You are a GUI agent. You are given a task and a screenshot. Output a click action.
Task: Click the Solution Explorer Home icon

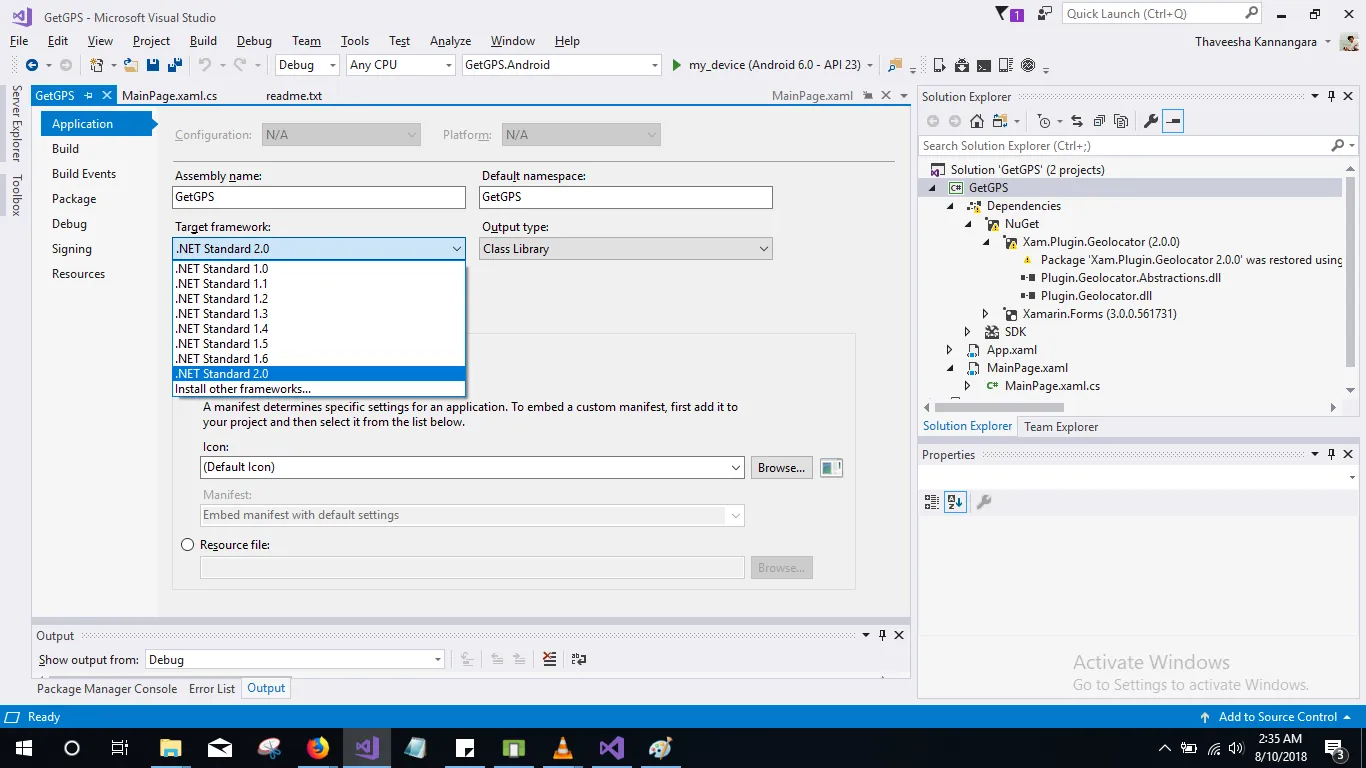coord(977,121)
